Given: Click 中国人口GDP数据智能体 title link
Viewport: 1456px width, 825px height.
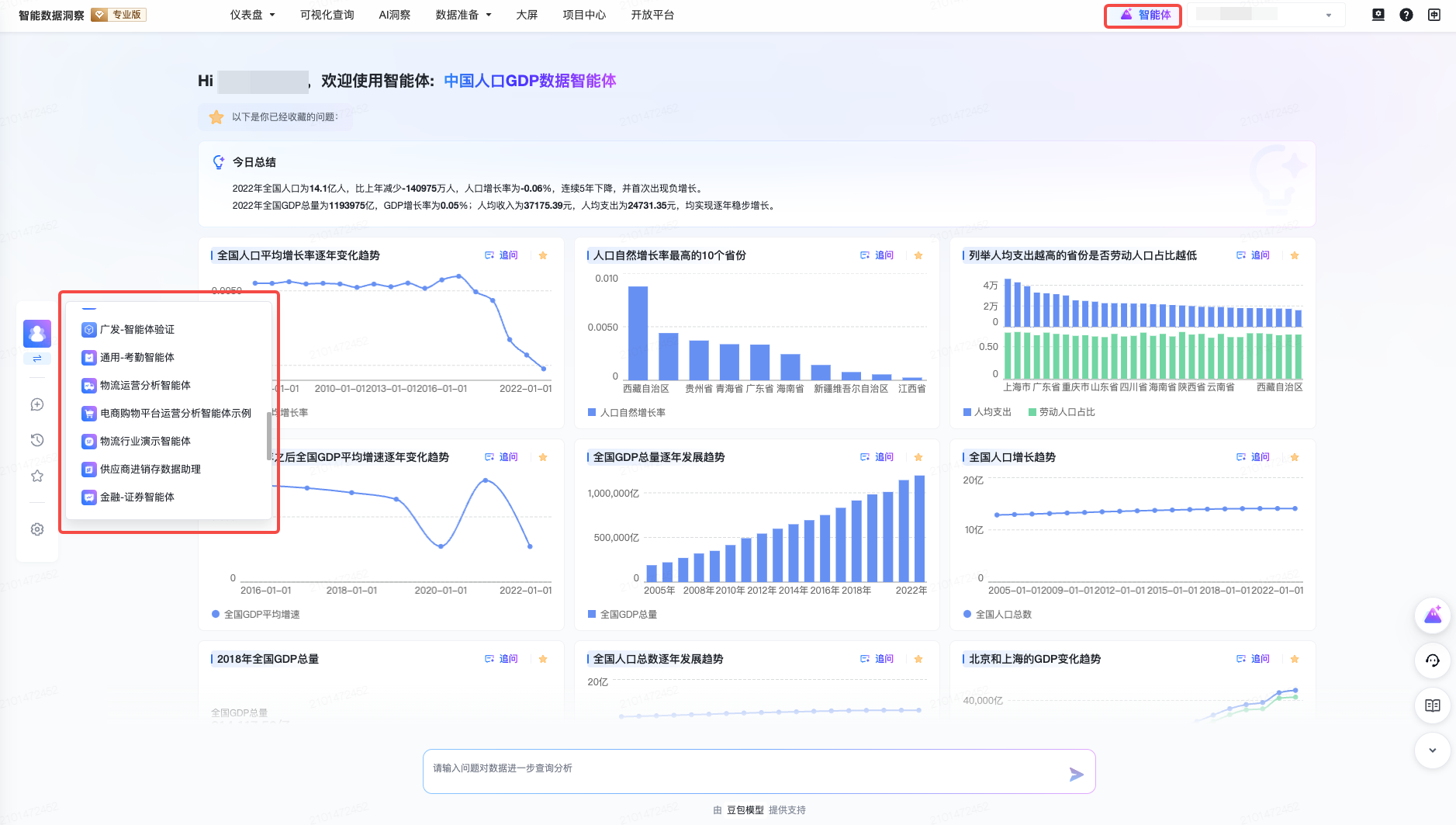Looking at the screenshot, I should pyautogui.click(x=530, y=81).
